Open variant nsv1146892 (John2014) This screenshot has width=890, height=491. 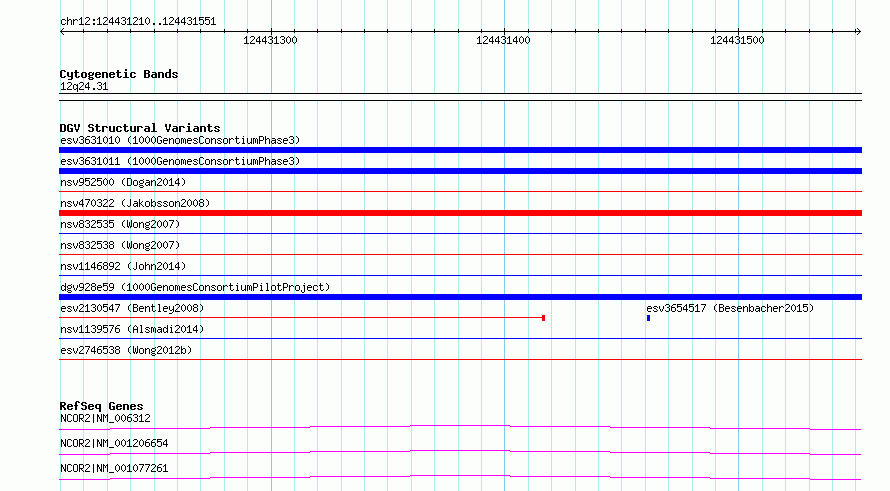tap(123, 266)
